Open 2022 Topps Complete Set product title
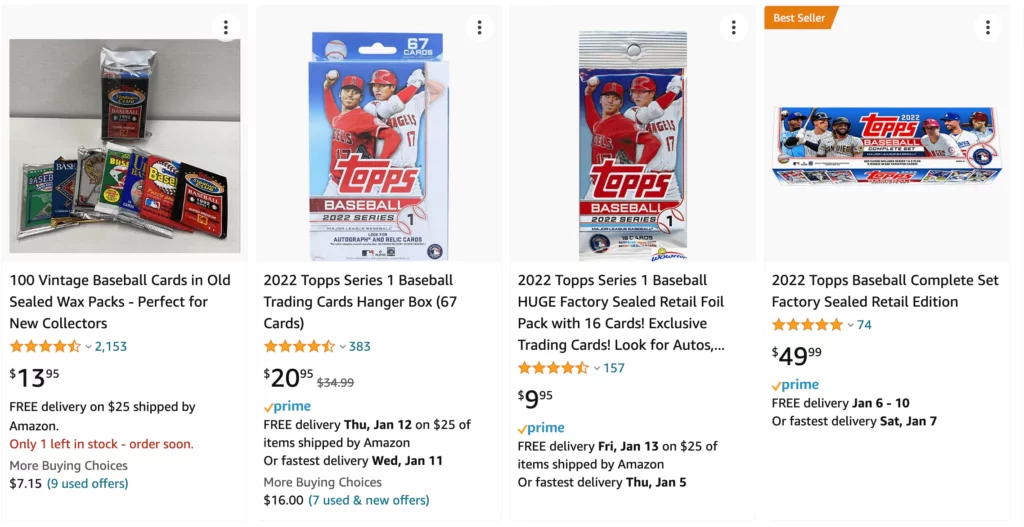This screenshot has width=1024, height=527. pyautogui.click(x=885, y=291)
